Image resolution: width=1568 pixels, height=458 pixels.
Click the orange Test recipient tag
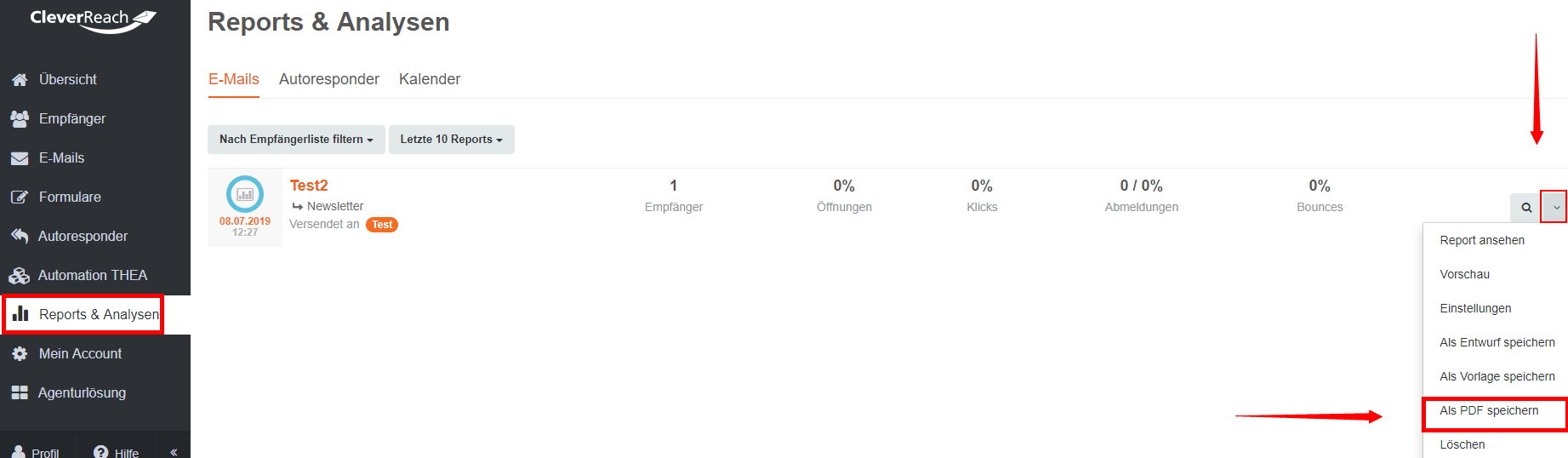(x=382, y=225)
